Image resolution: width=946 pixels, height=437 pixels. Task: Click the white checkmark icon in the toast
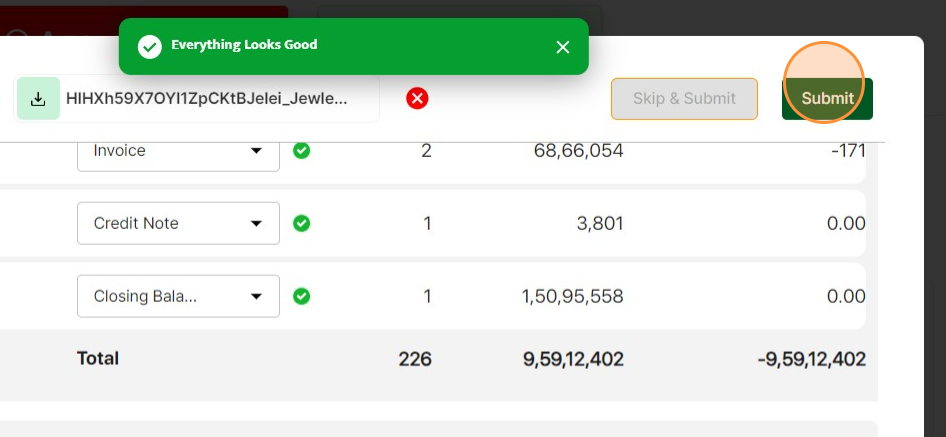click(150, 46)
